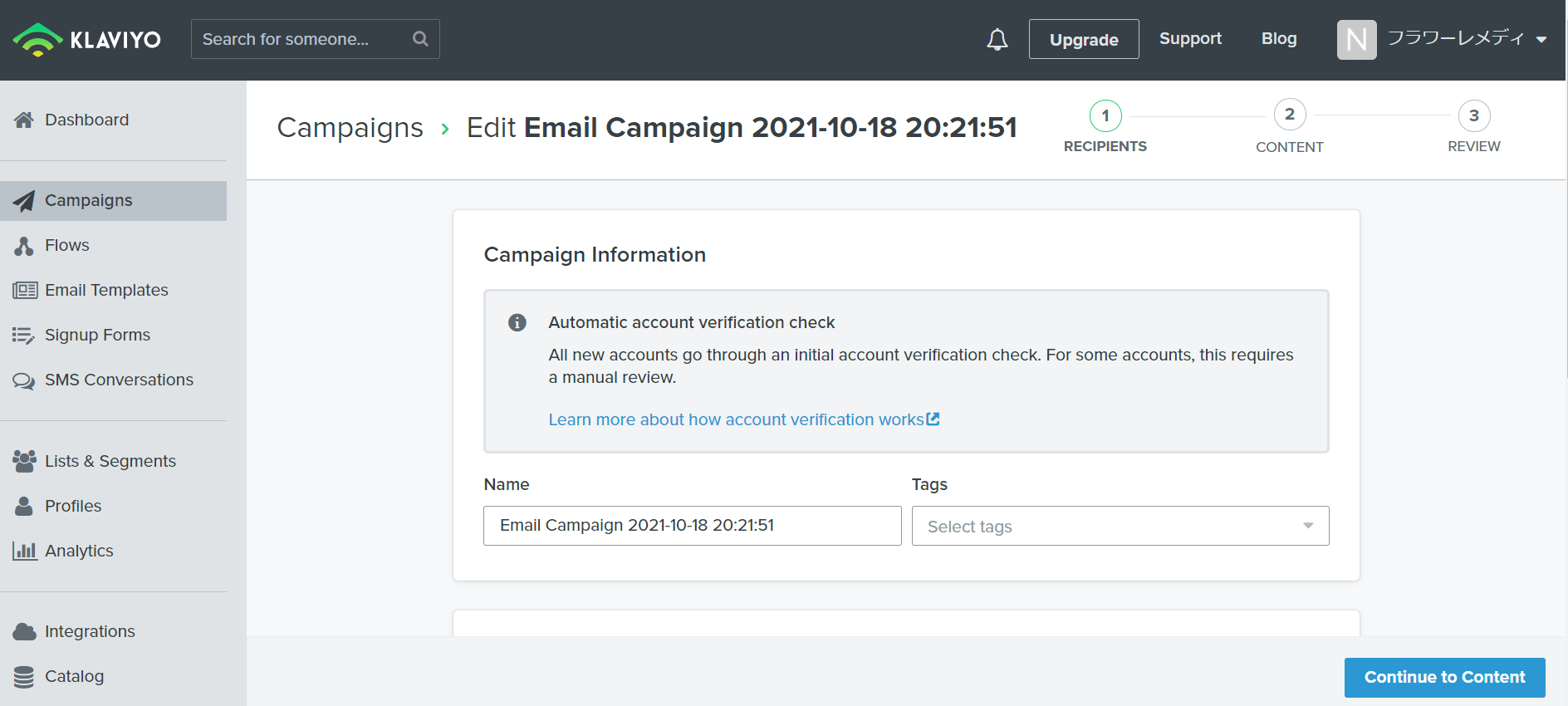Click the Automatic account verification check title

tap(692, 322)
